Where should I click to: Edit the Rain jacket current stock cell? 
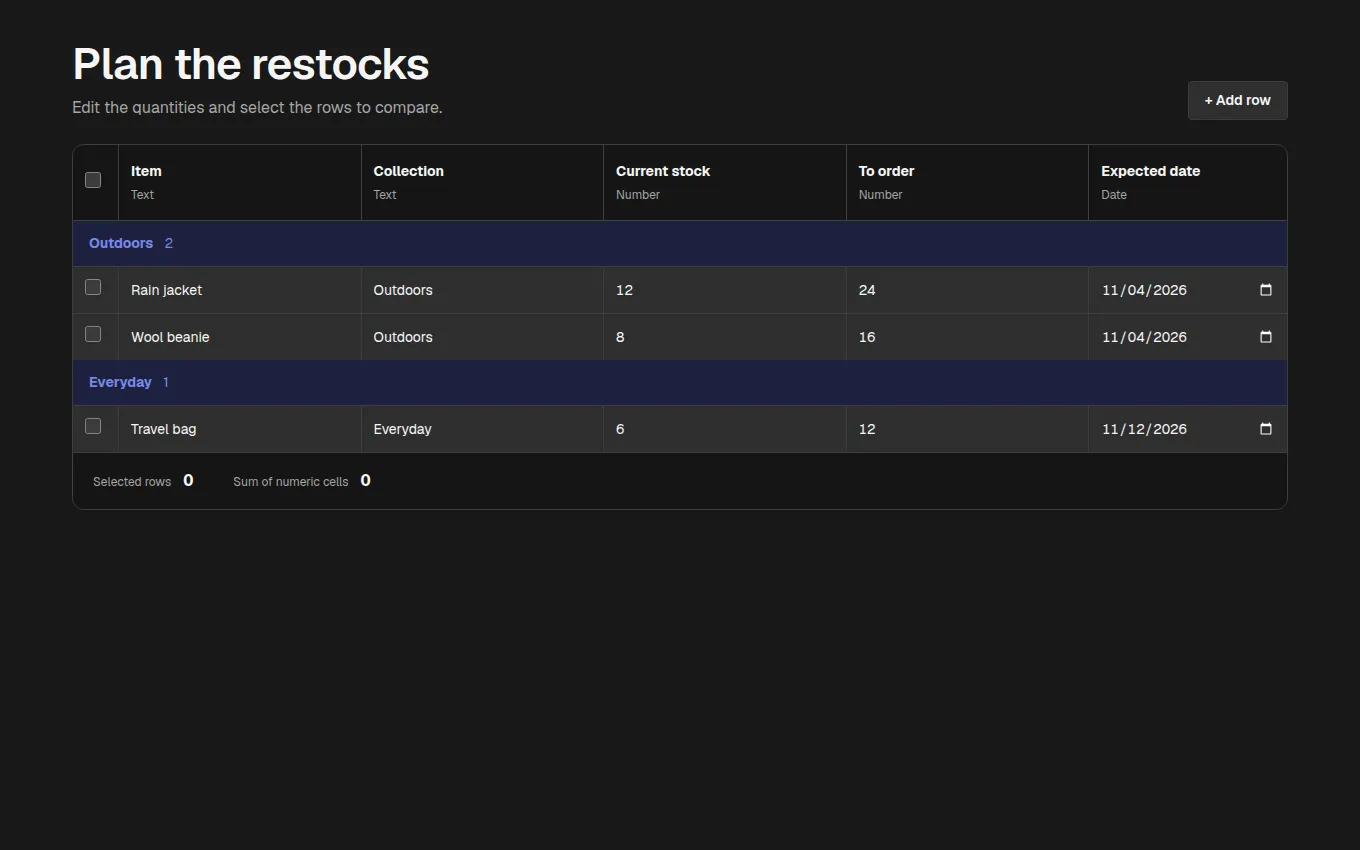[725, 290]
